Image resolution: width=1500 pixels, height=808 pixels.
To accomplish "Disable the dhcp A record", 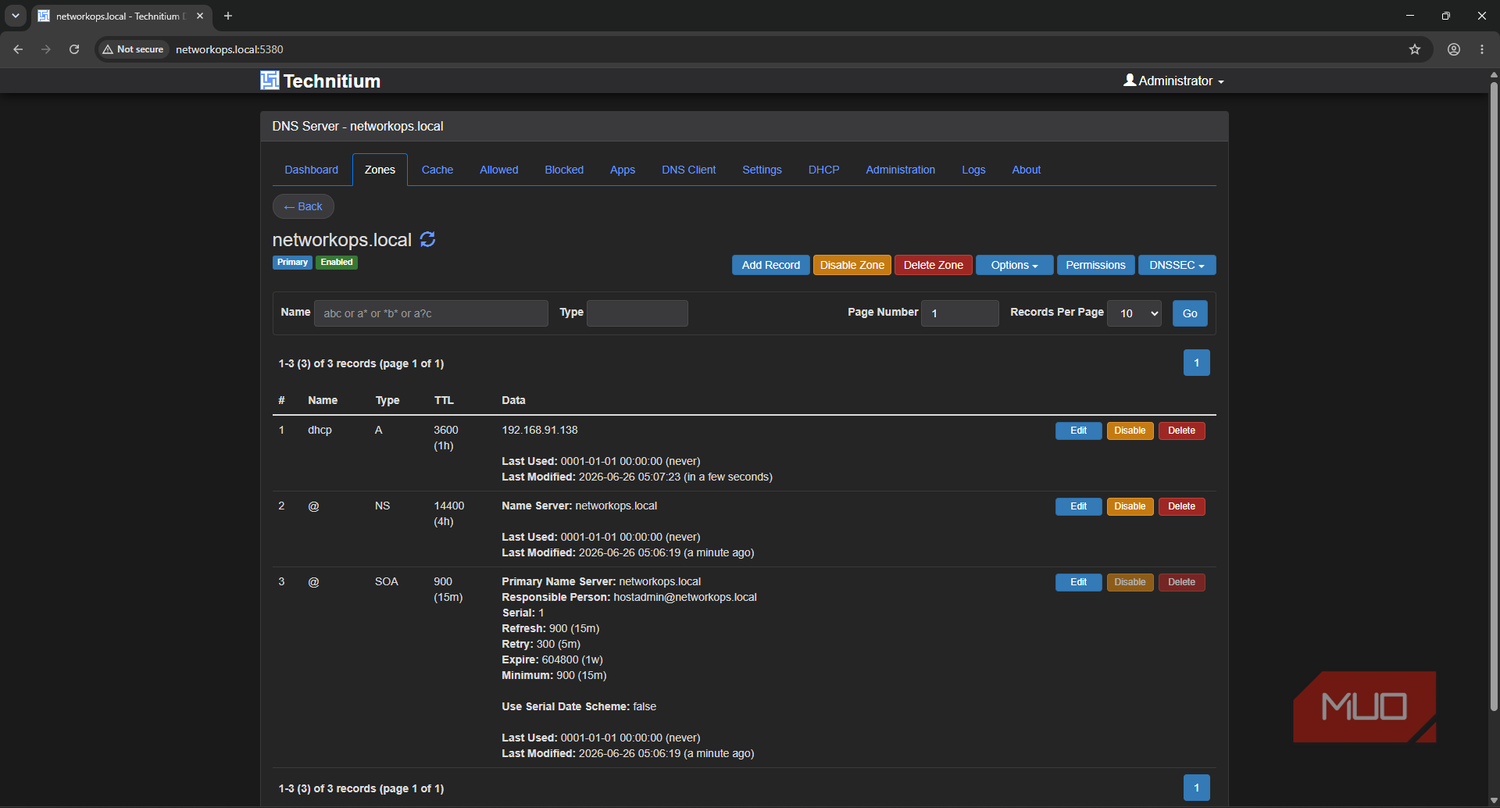I will click(x=1130, y=431).
